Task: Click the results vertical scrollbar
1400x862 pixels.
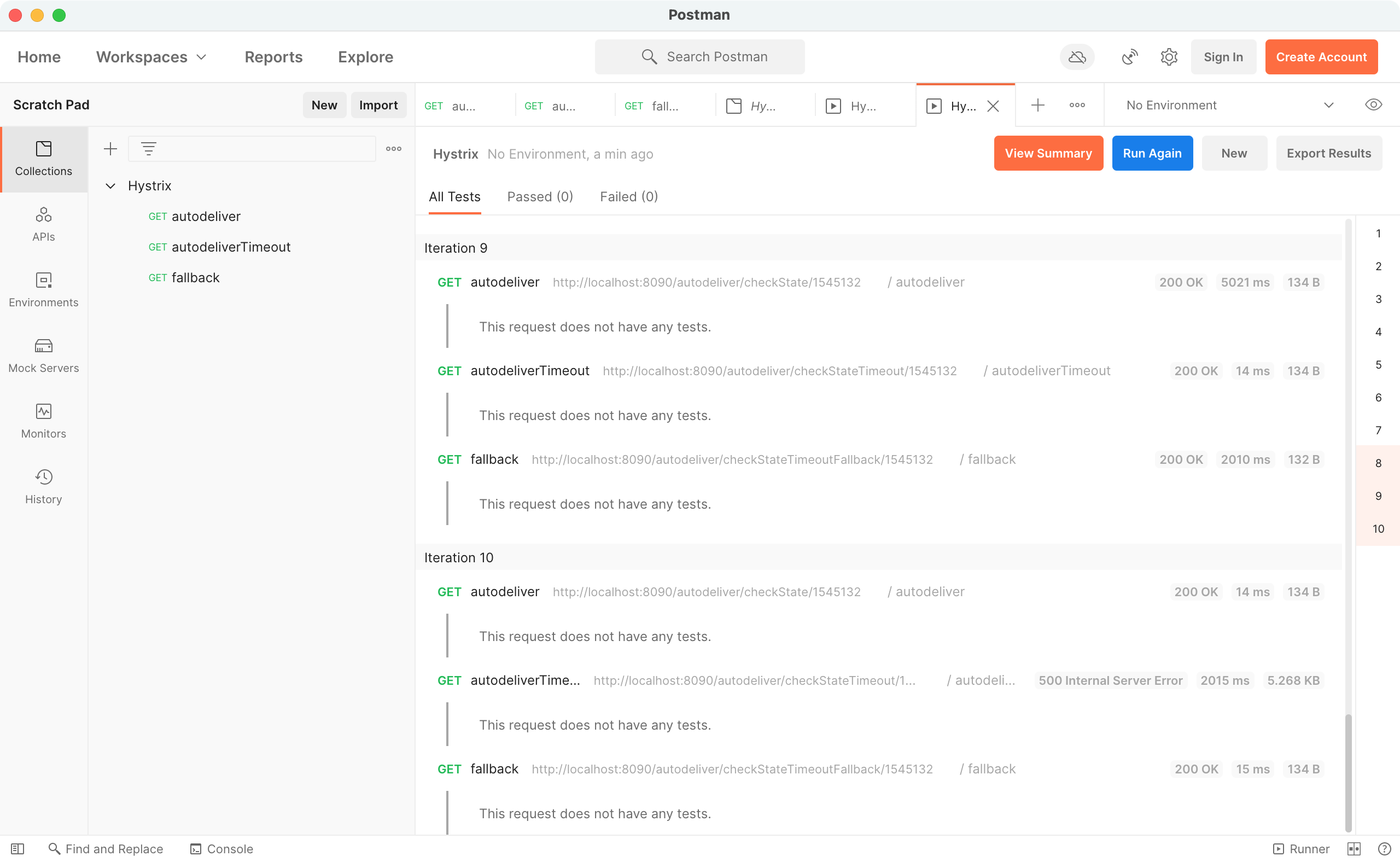Action: tap(1348, 772)
